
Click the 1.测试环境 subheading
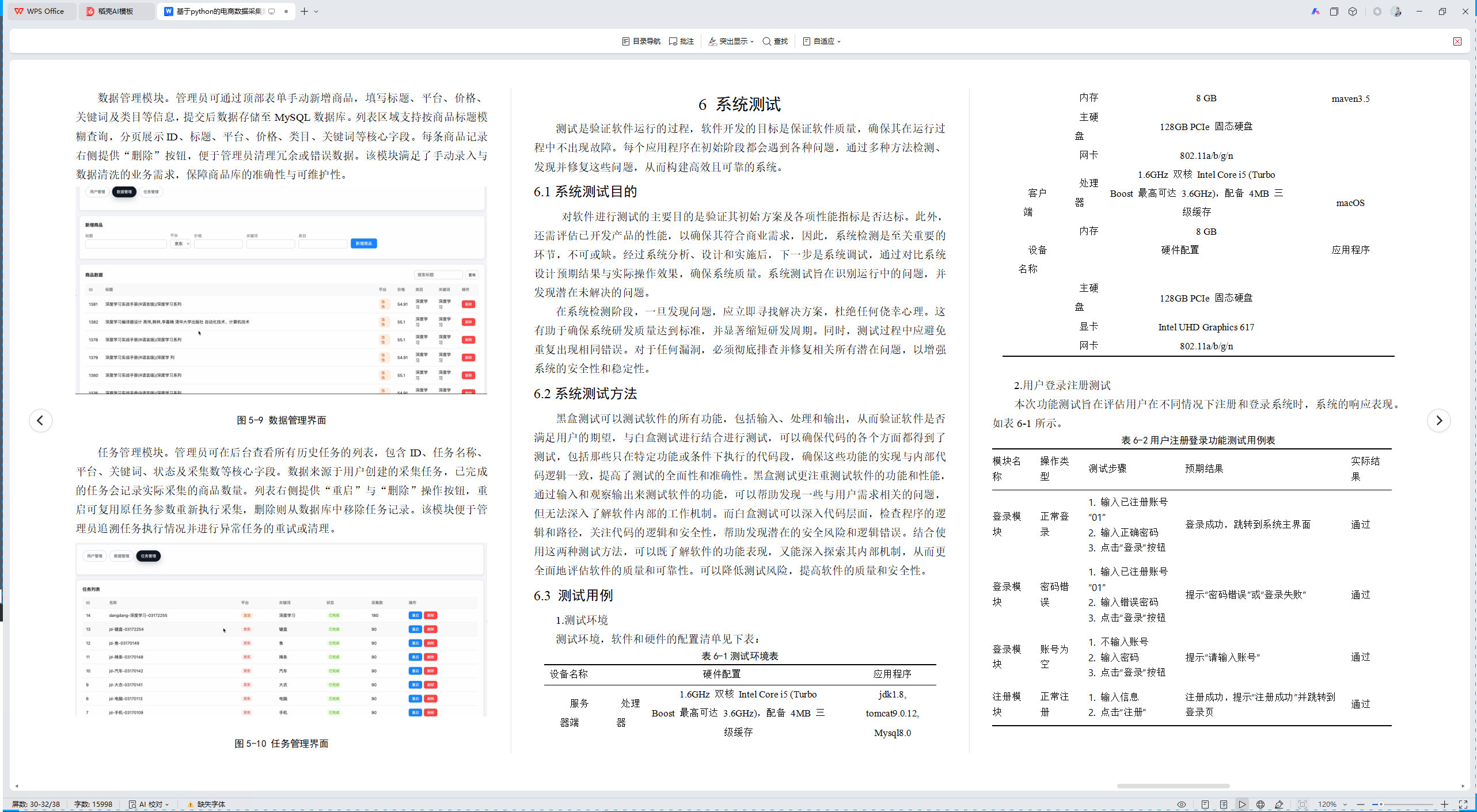[x=582, y=620]
